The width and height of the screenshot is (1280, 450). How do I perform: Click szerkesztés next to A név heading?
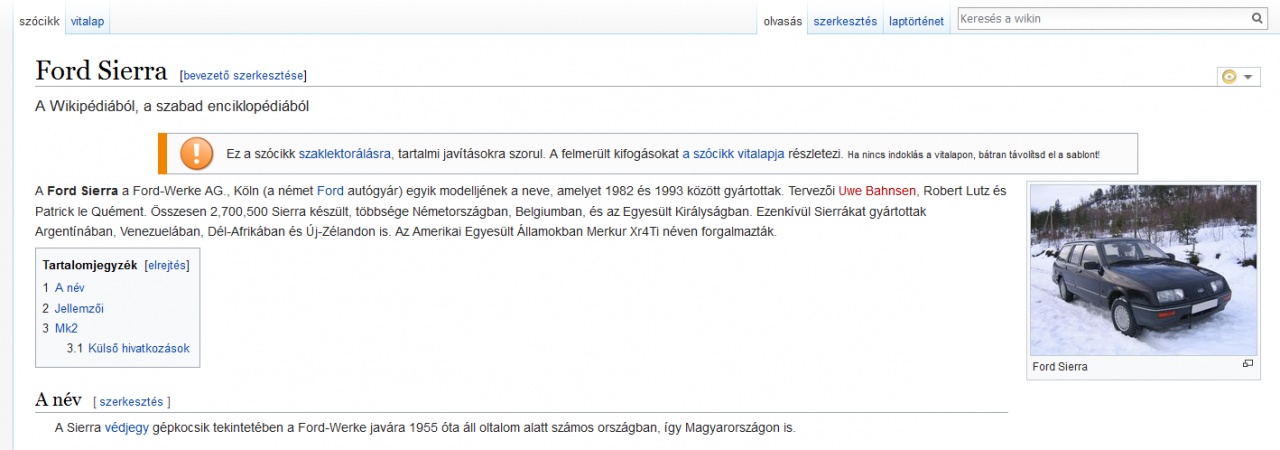(131, 402)
